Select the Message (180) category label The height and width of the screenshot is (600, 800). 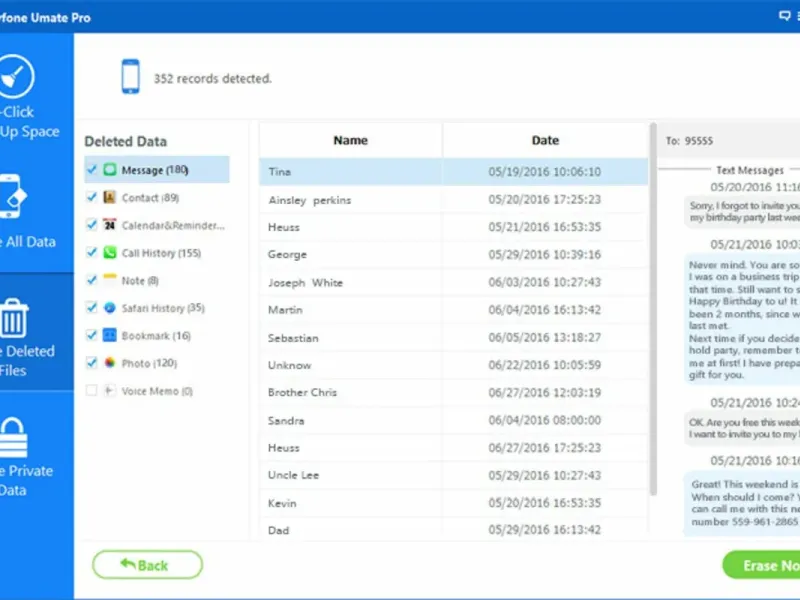[x=155, y=170]
